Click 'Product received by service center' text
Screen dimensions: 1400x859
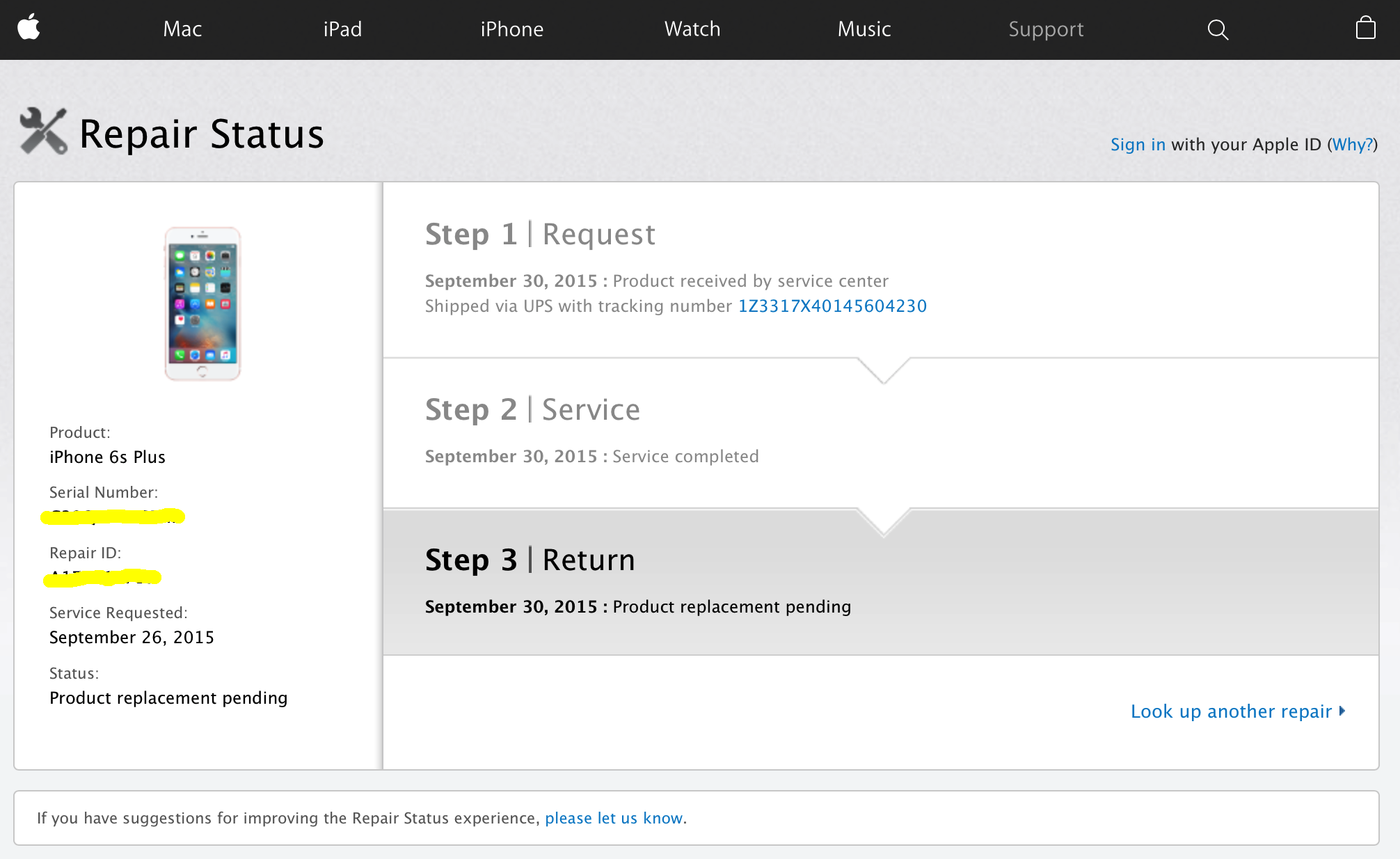tap(750, 281)
